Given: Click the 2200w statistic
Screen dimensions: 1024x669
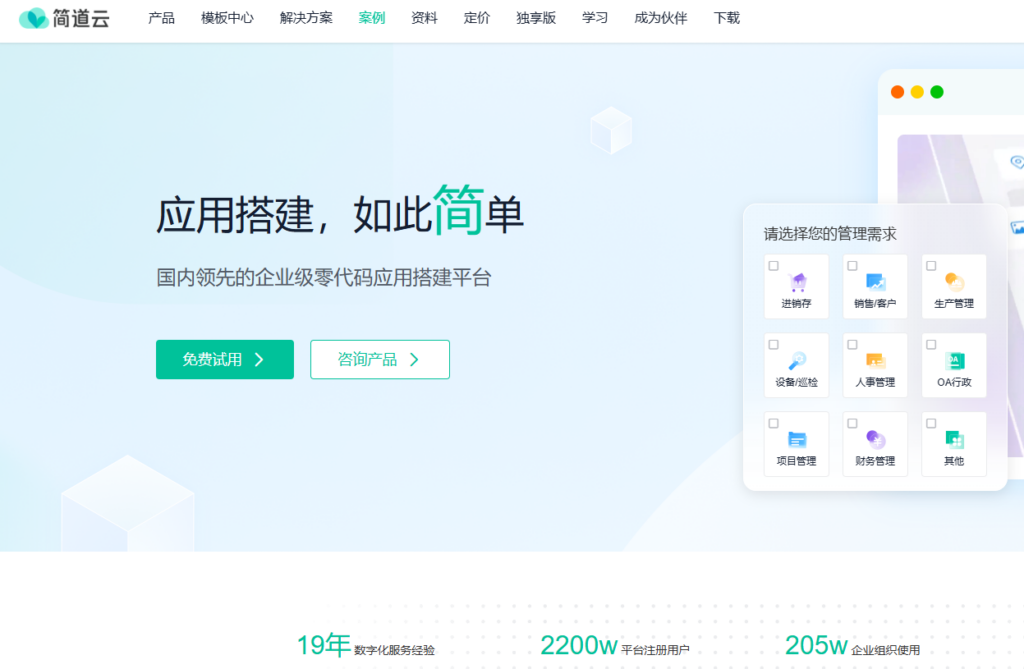Looking at the screenshot, I should click(x=579, y=645).
